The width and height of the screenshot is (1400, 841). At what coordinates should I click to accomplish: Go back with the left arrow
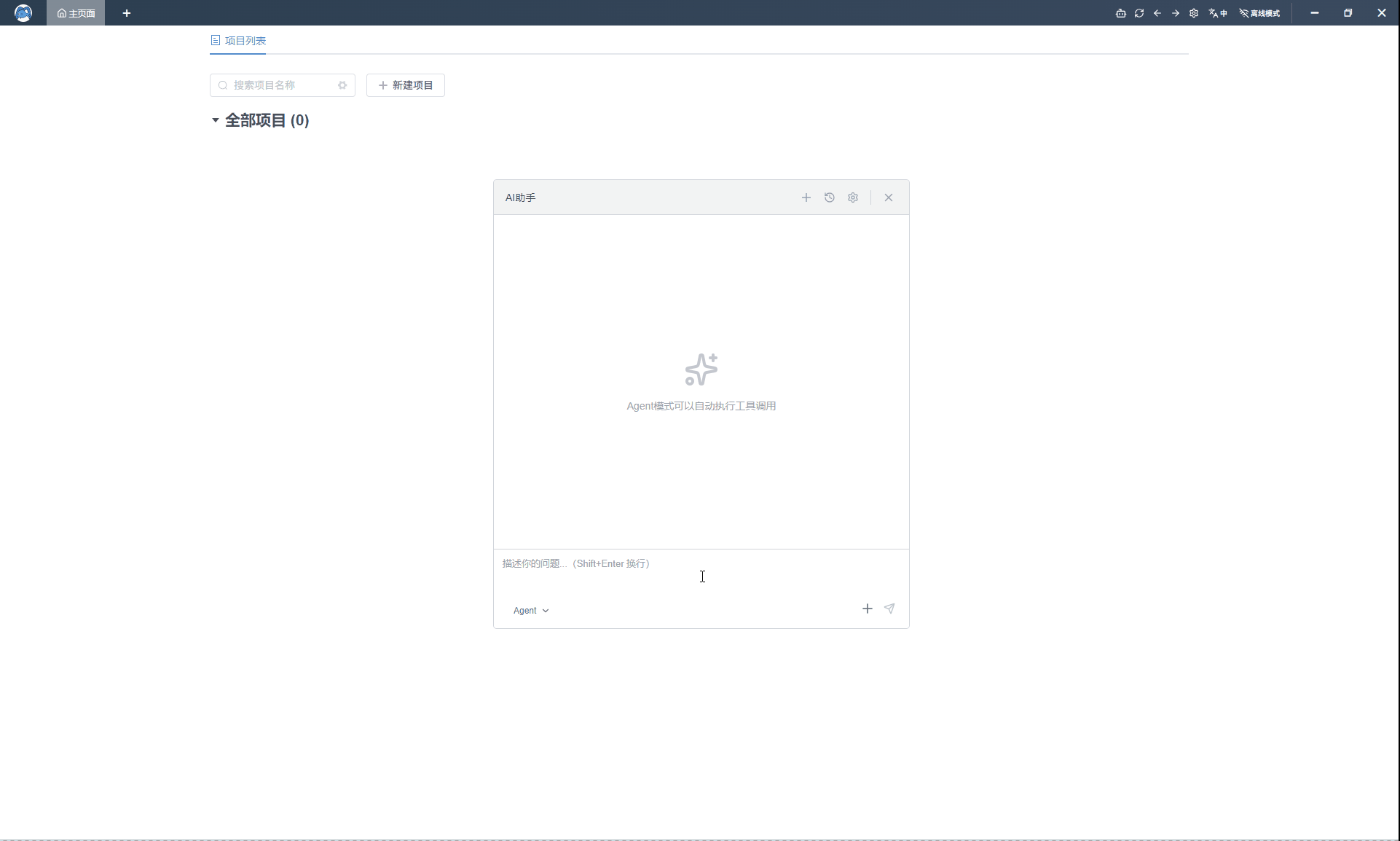pyautogui.click(x=1157, y=13)
